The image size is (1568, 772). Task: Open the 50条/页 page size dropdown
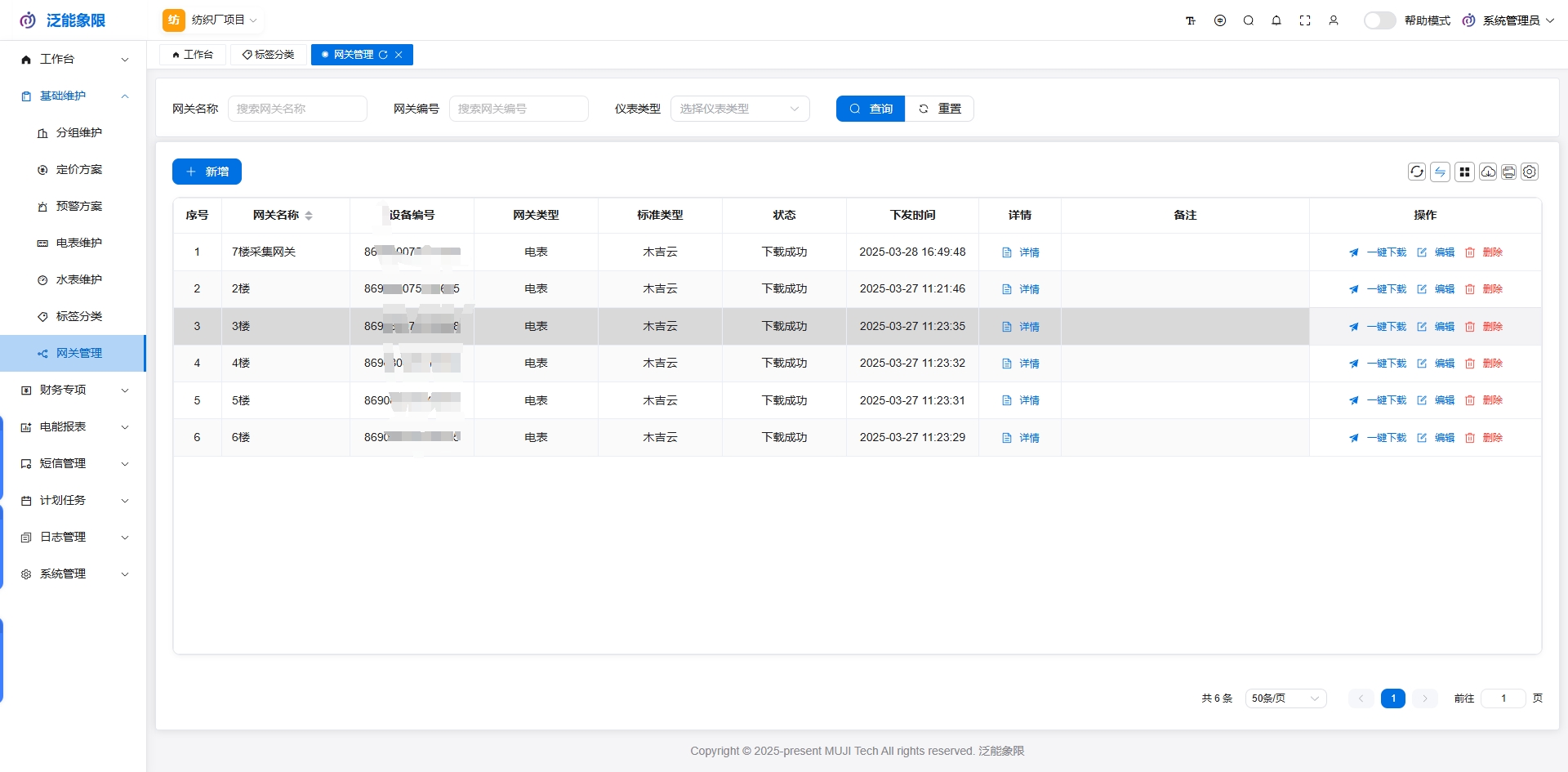coord(1285,698)
